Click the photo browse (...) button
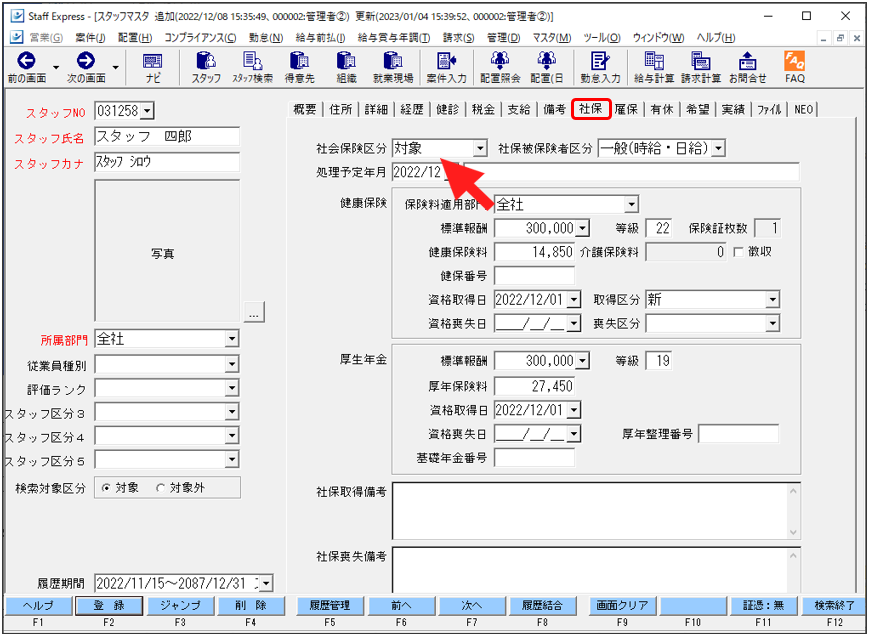This screenshot has width=869, height=636. 254,314
